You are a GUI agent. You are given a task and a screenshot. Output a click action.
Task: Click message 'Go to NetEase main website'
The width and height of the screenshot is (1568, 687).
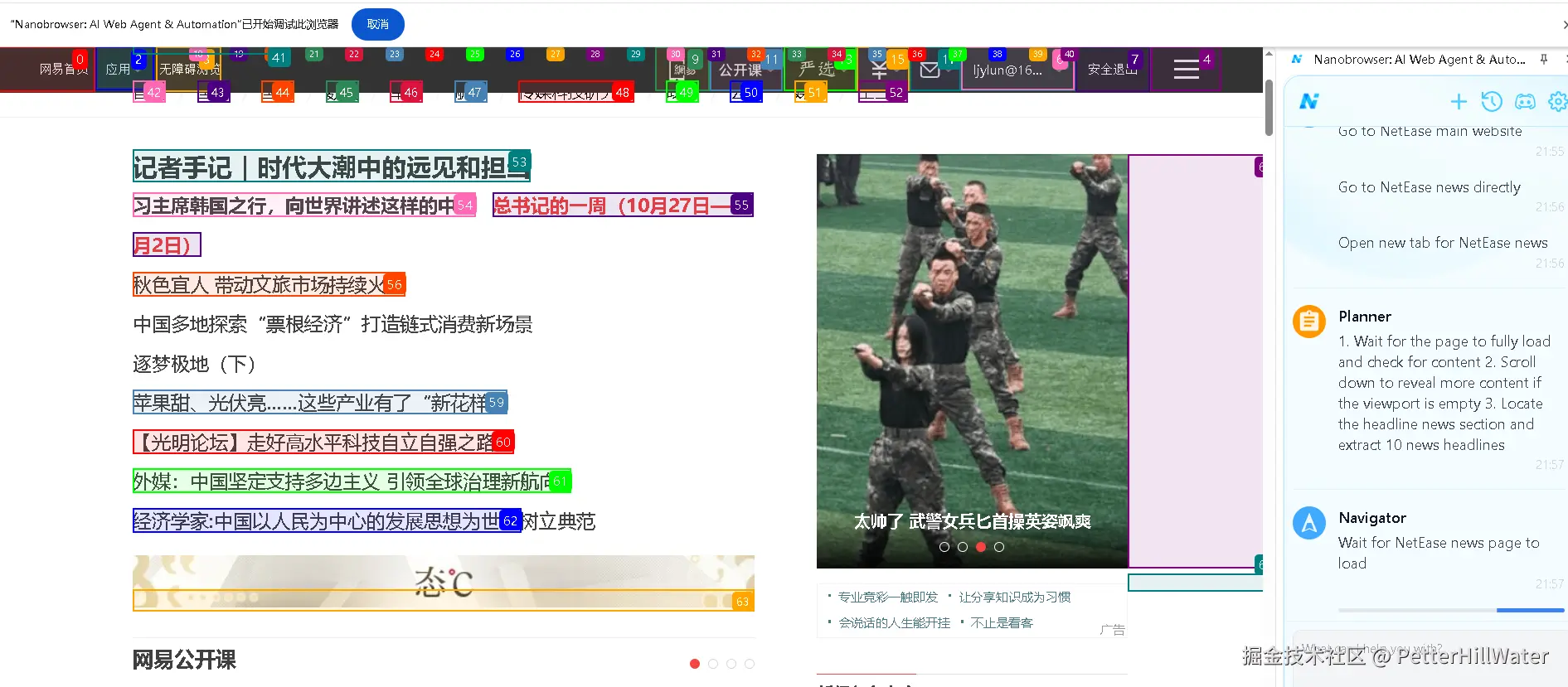pos(1430,131)
